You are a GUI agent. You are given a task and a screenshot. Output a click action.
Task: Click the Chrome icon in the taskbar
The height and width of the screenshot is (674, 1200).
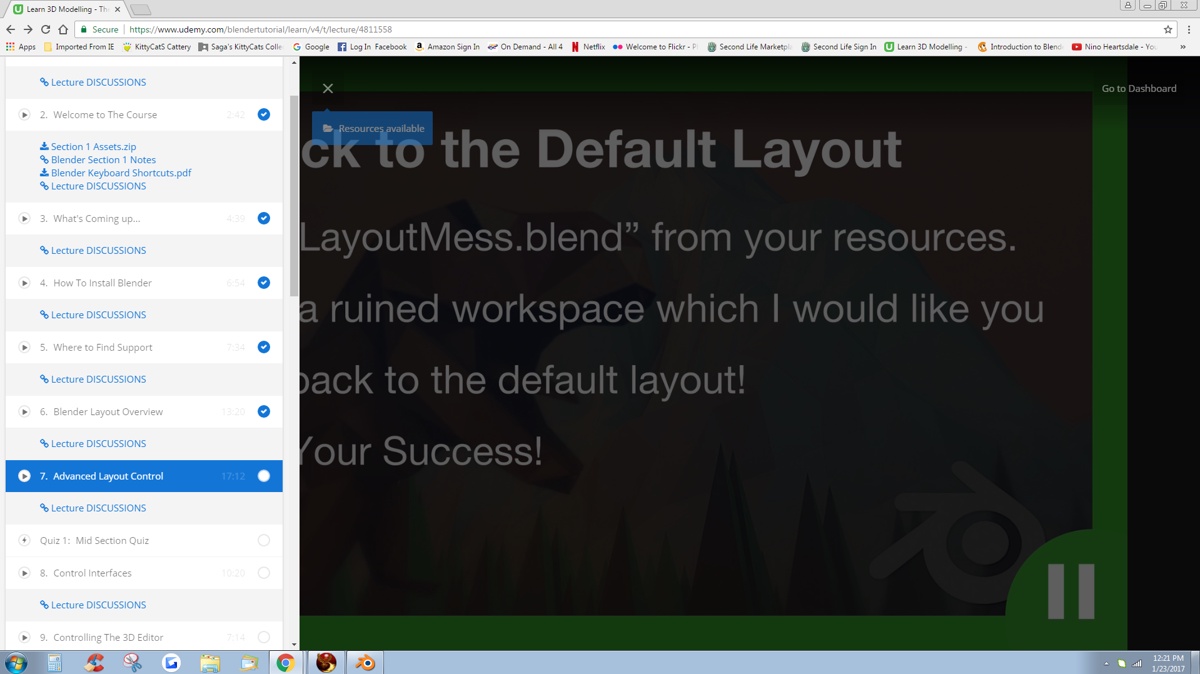click(285, 662)
